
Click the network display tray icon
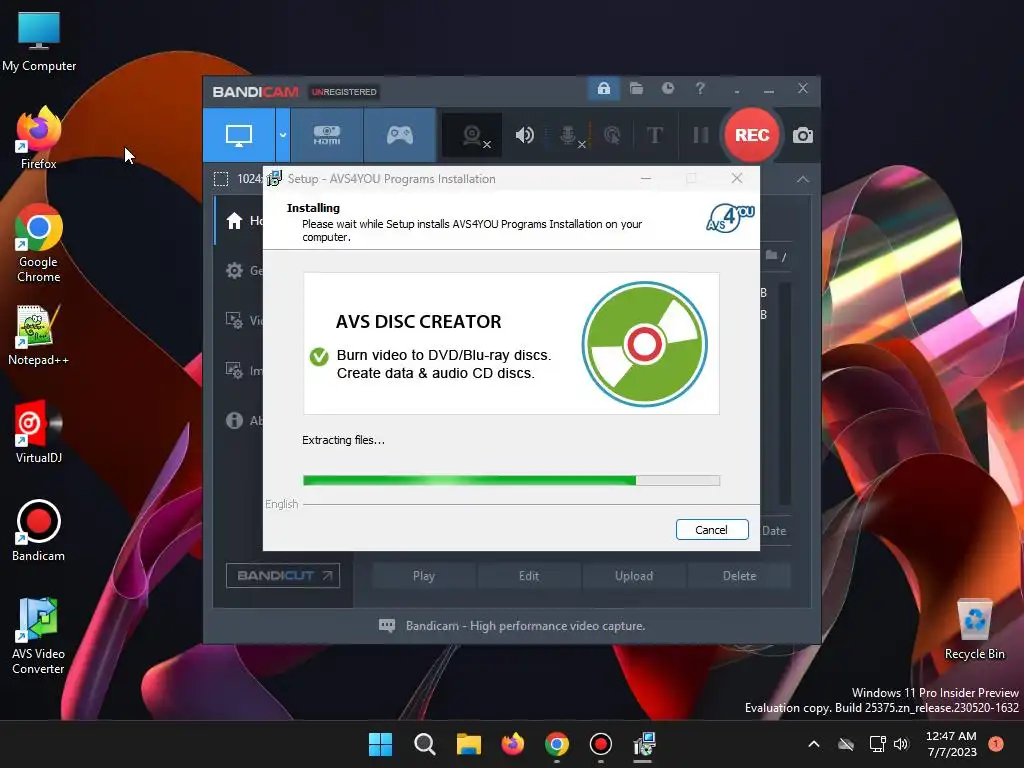point(877,744)
